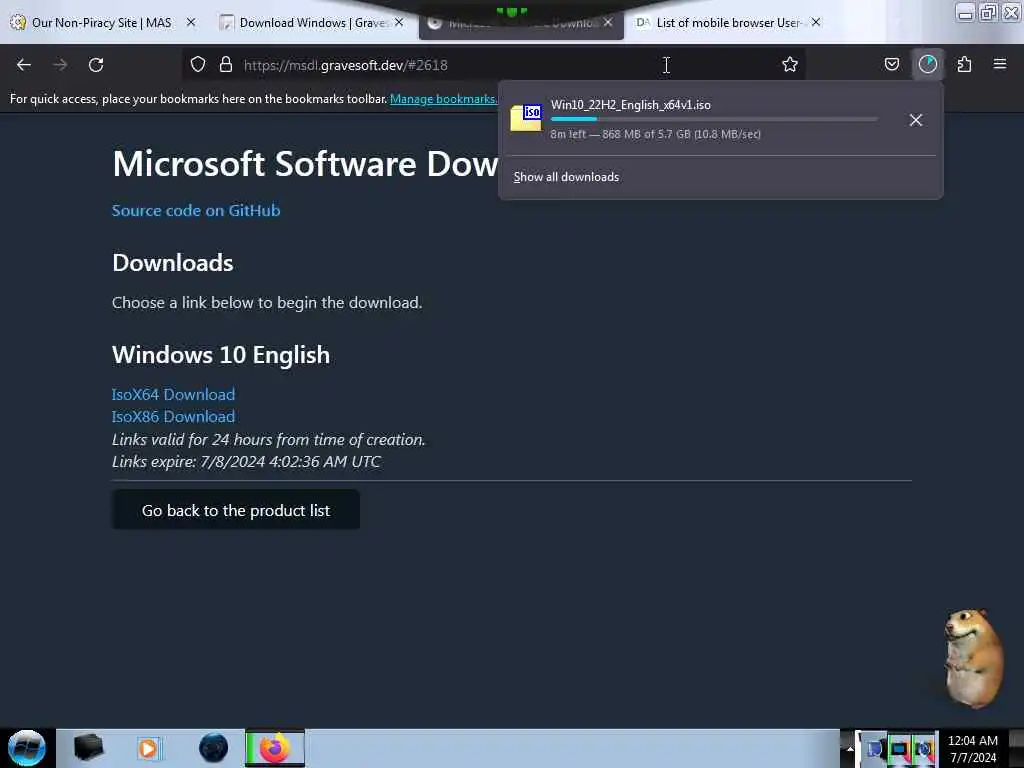Click the Windows 10 English heading
The image size is (1024, 768).
[221, 355]
